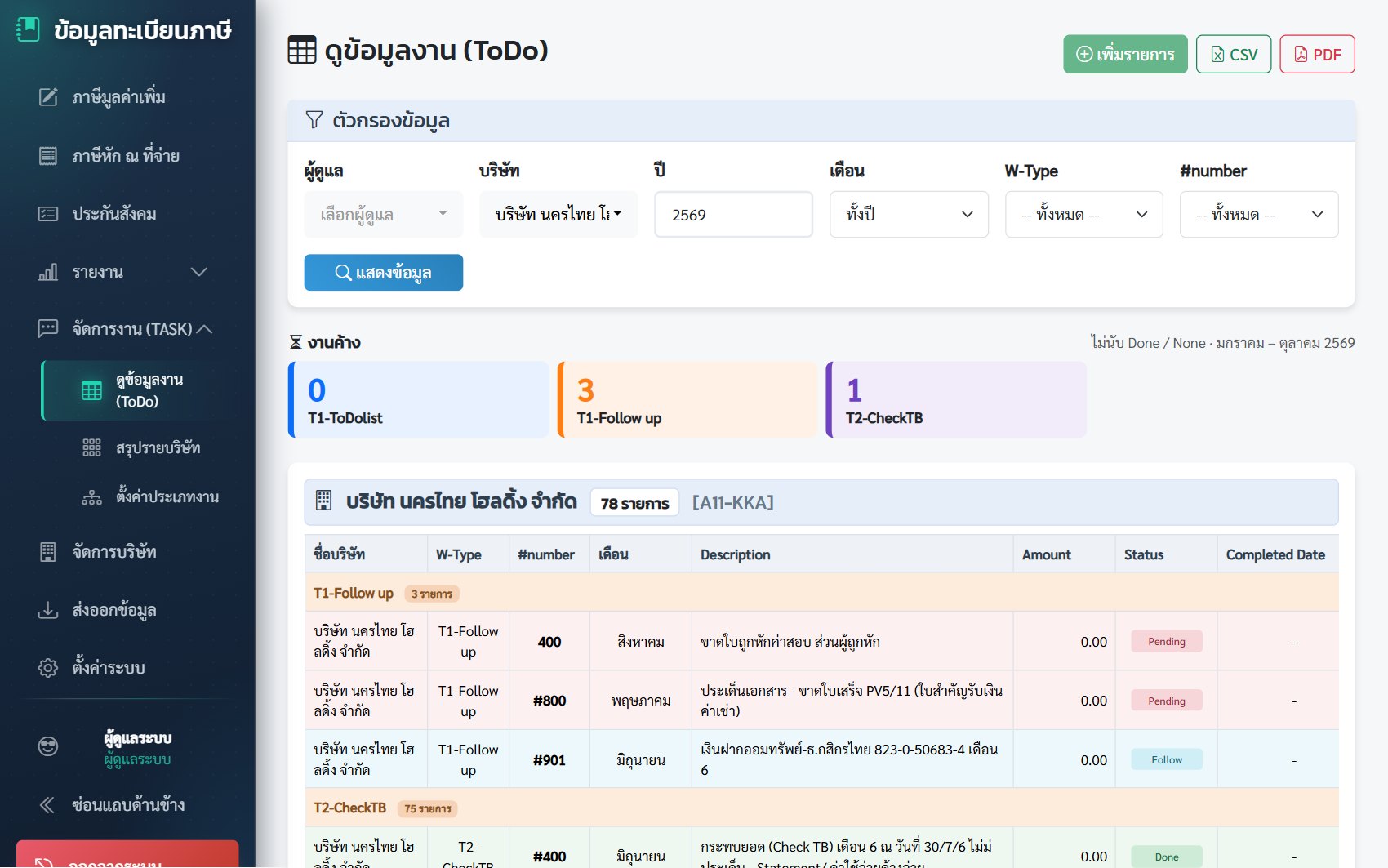Click the system settings gear icon
This screenshot has height=868, width=1388.
pyautogui.click(x=48, y=668)
